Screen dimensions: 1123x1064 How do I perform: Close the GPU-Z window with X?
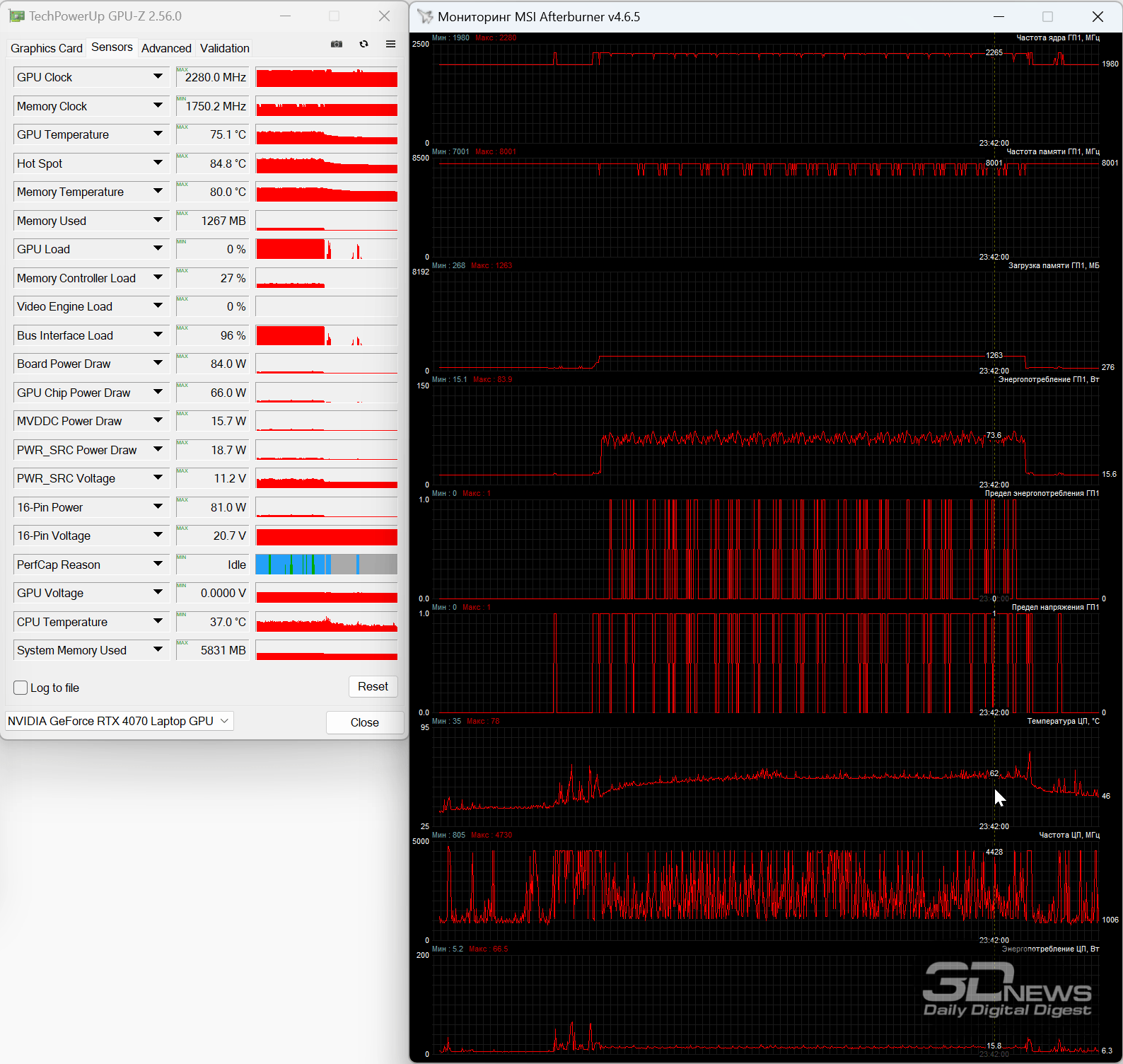(384, 16)
